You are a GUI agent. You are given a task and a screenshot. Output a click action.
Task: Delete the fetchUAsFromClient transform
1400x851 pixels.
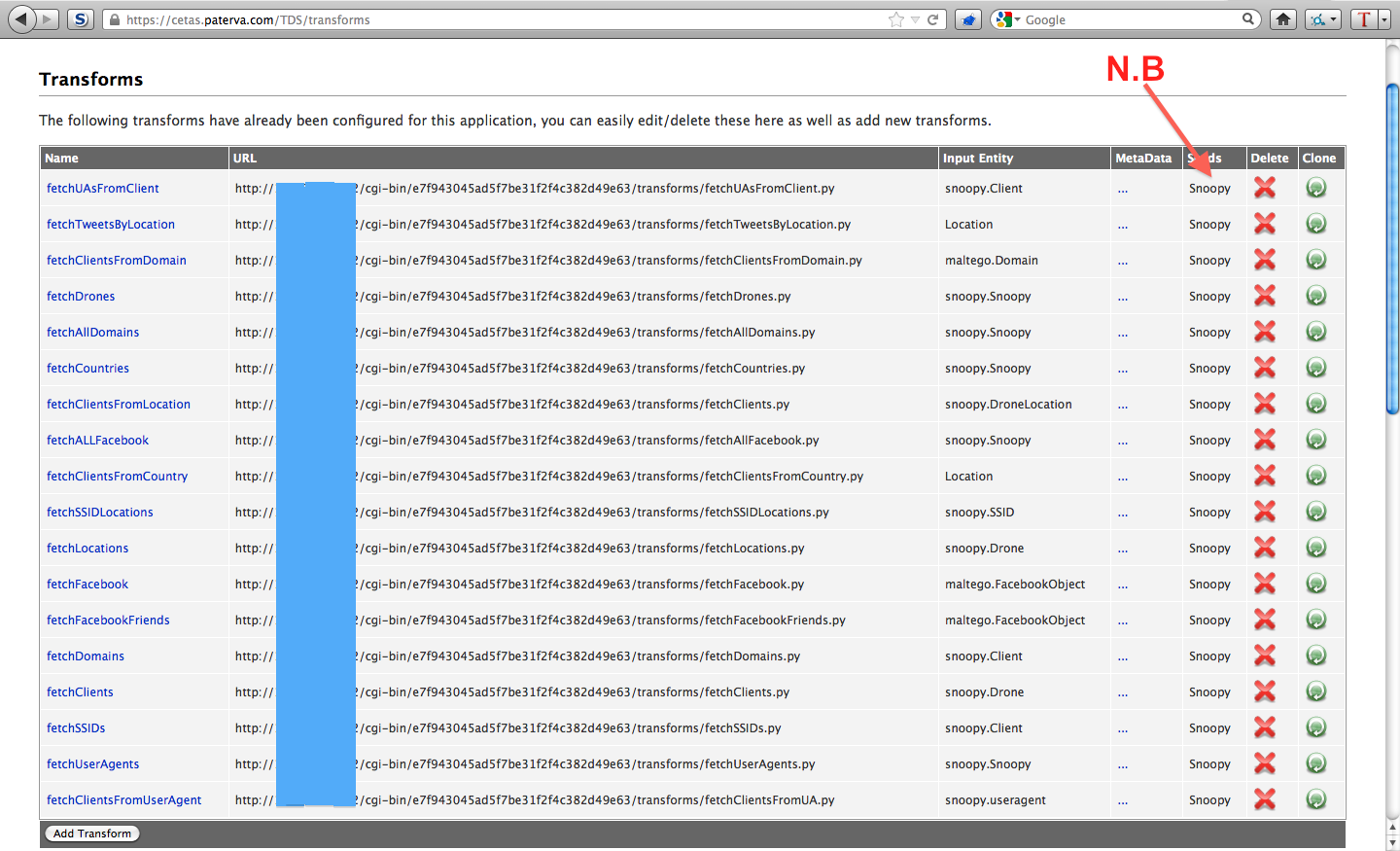point(1264,188)
